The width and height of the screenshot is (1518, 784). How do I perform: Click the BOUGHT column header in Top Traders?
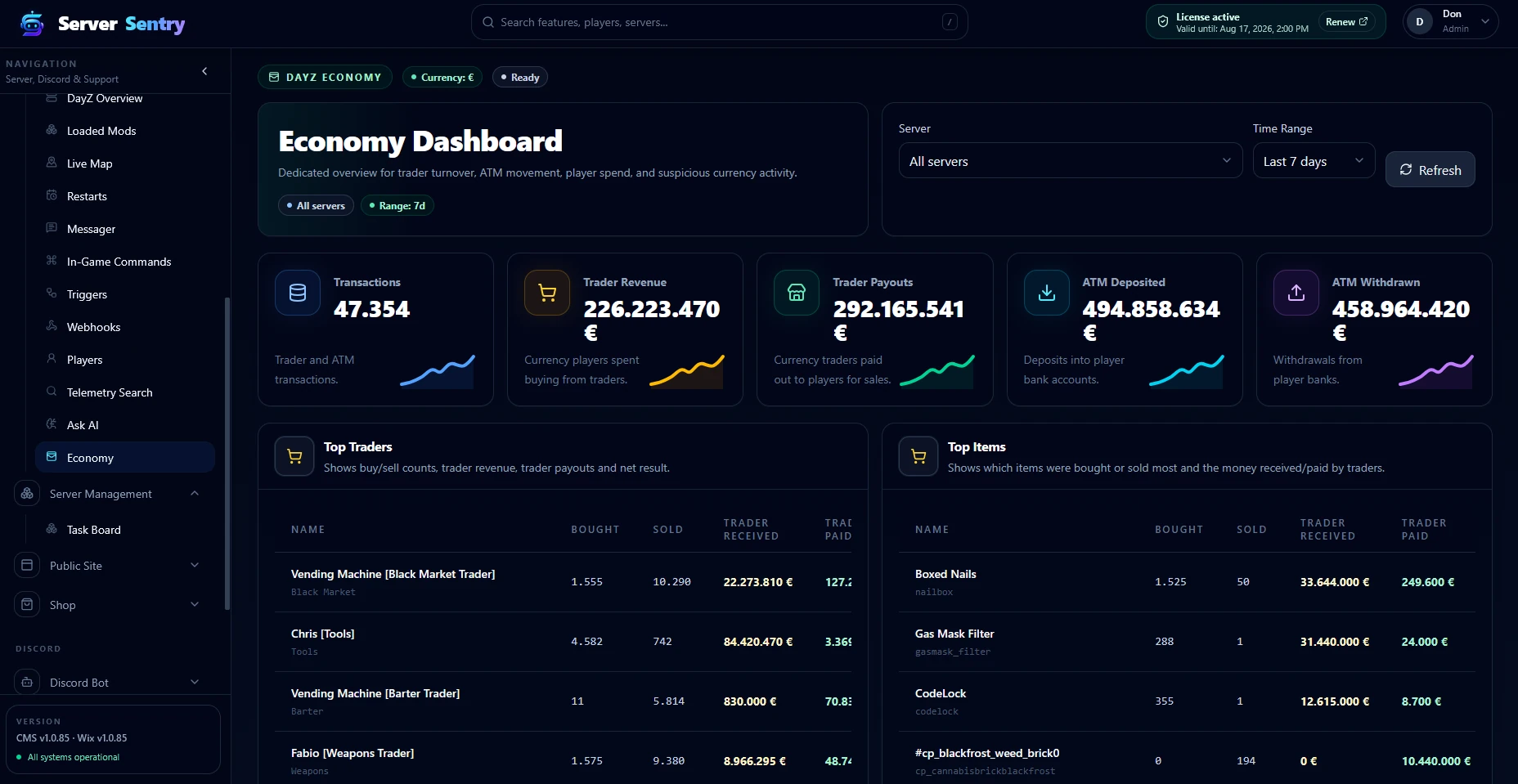coord(595,530)
